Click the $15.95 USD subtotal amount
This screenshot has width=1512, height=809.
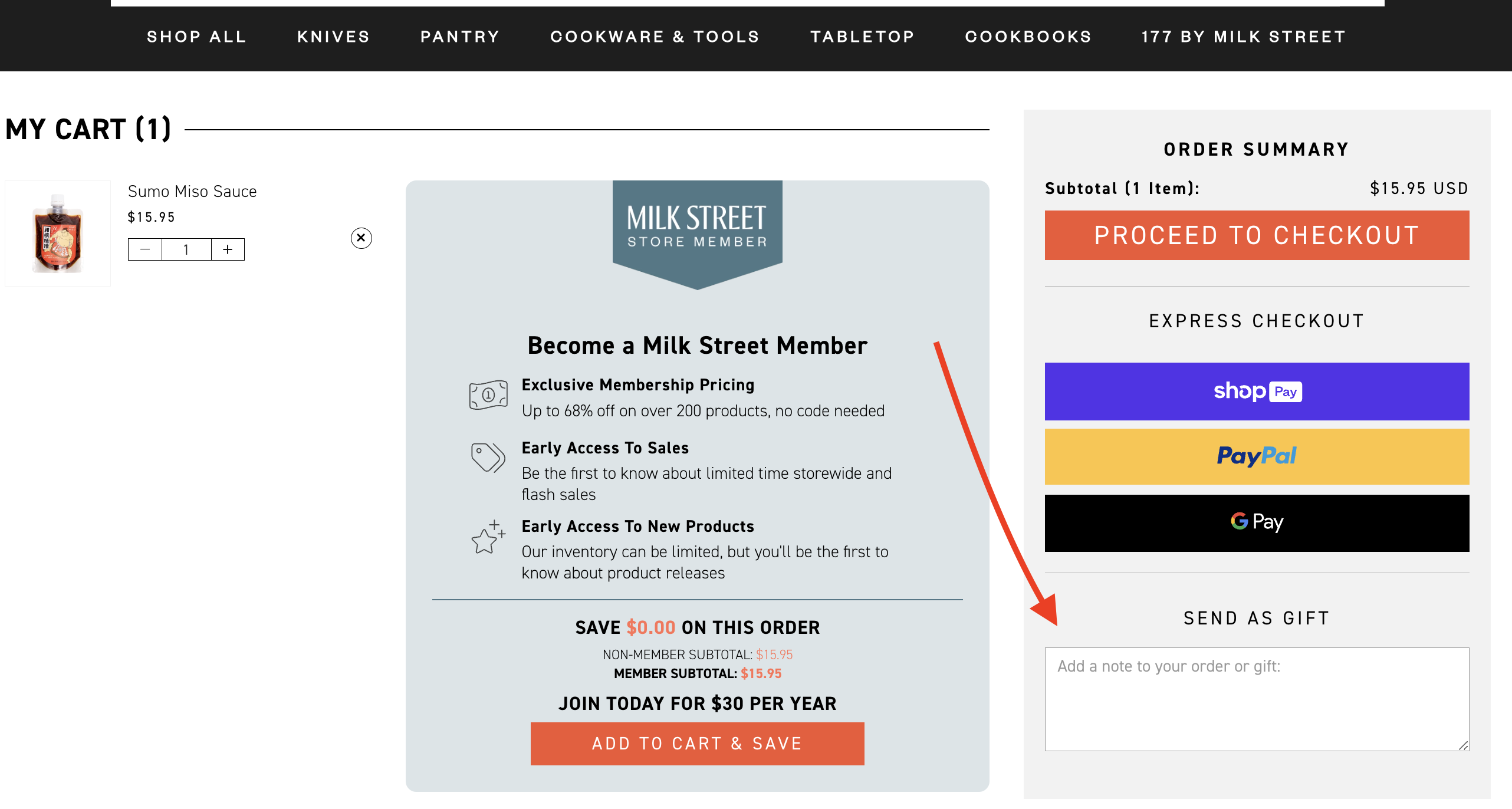(x=1419, y=189)
